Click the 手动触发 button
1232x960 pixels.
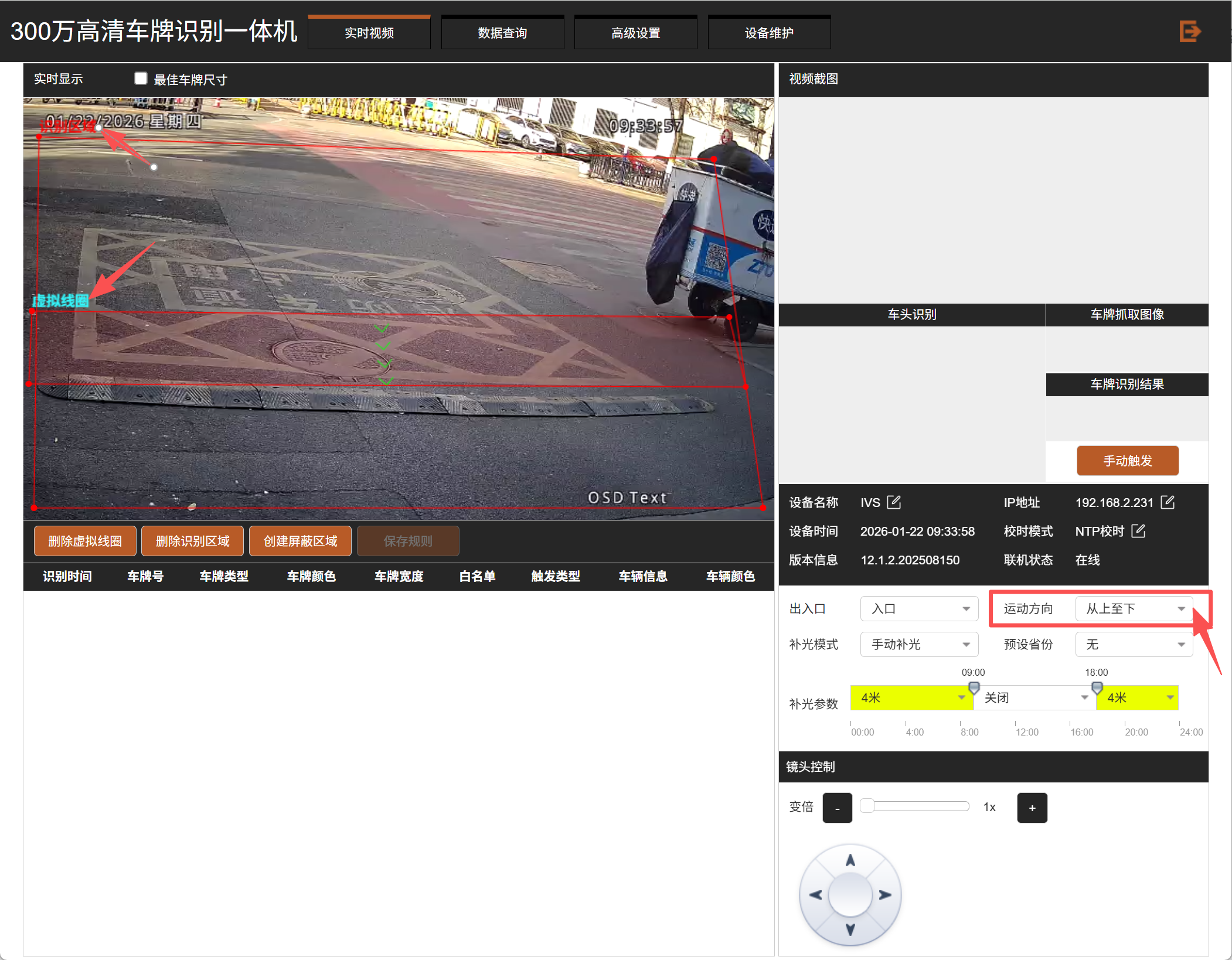[x=1127, y=461]
